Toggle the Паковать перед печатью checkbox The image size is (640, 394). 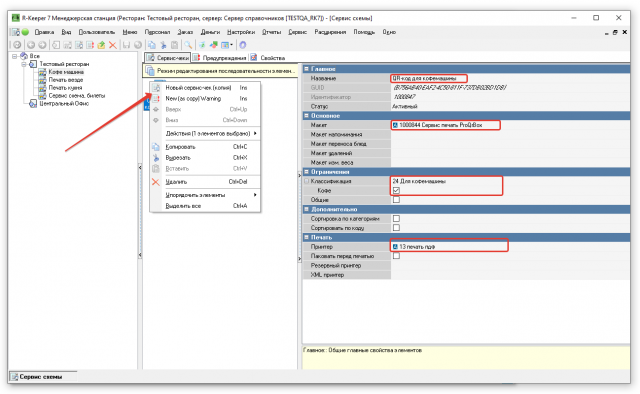point(396,256)
